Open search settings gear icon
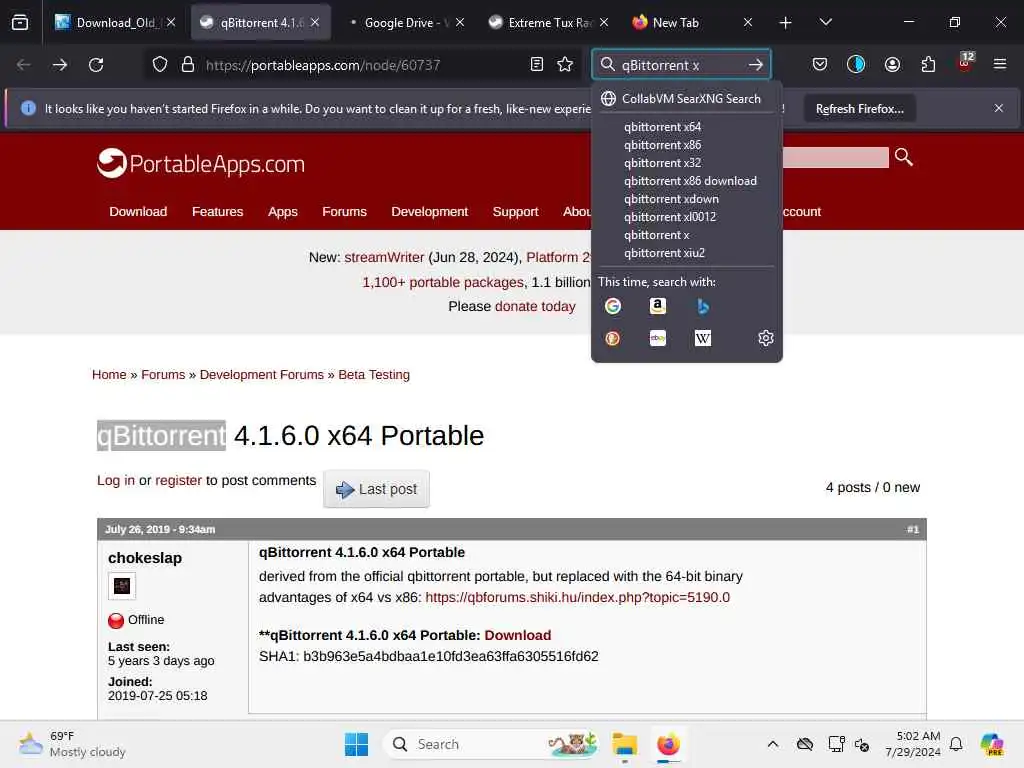The width and height of the screenshot is (1024, 768). tap(765, 338)
